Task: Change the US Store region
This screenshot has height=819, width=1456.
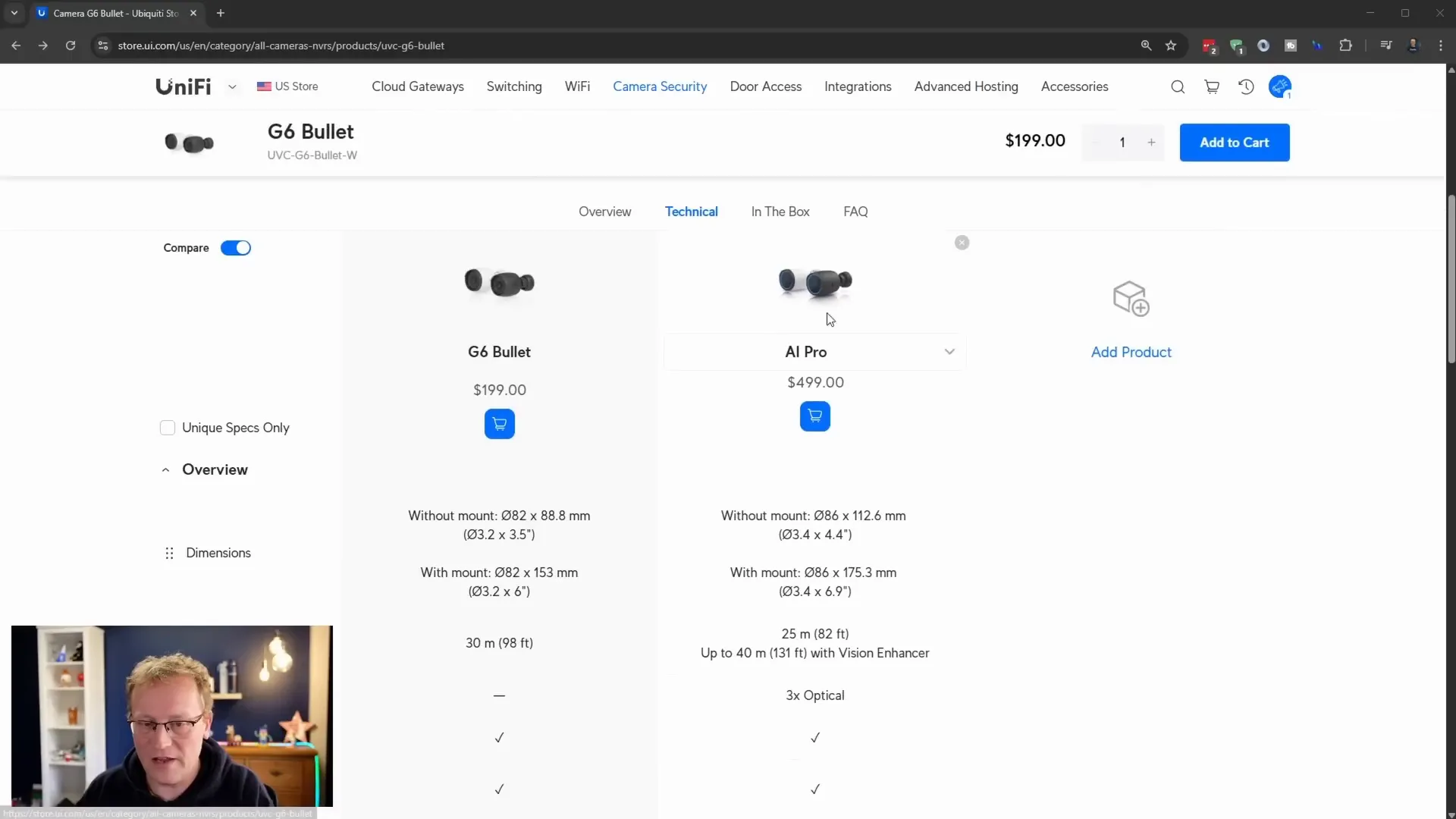Action: coord(287,86)
